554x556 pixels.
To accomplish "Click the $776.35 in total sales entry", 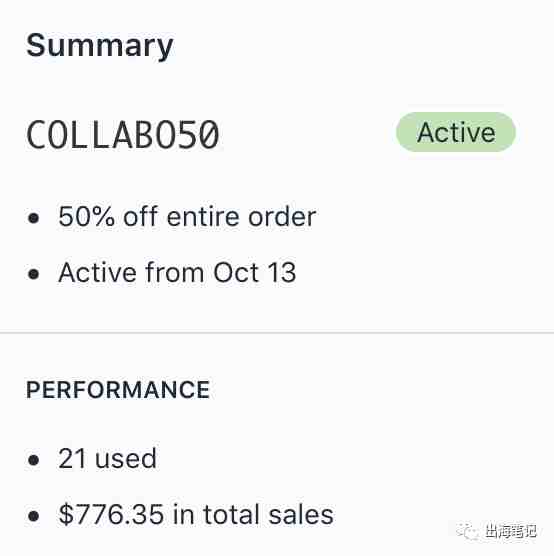I will click(x=196, y=515).
